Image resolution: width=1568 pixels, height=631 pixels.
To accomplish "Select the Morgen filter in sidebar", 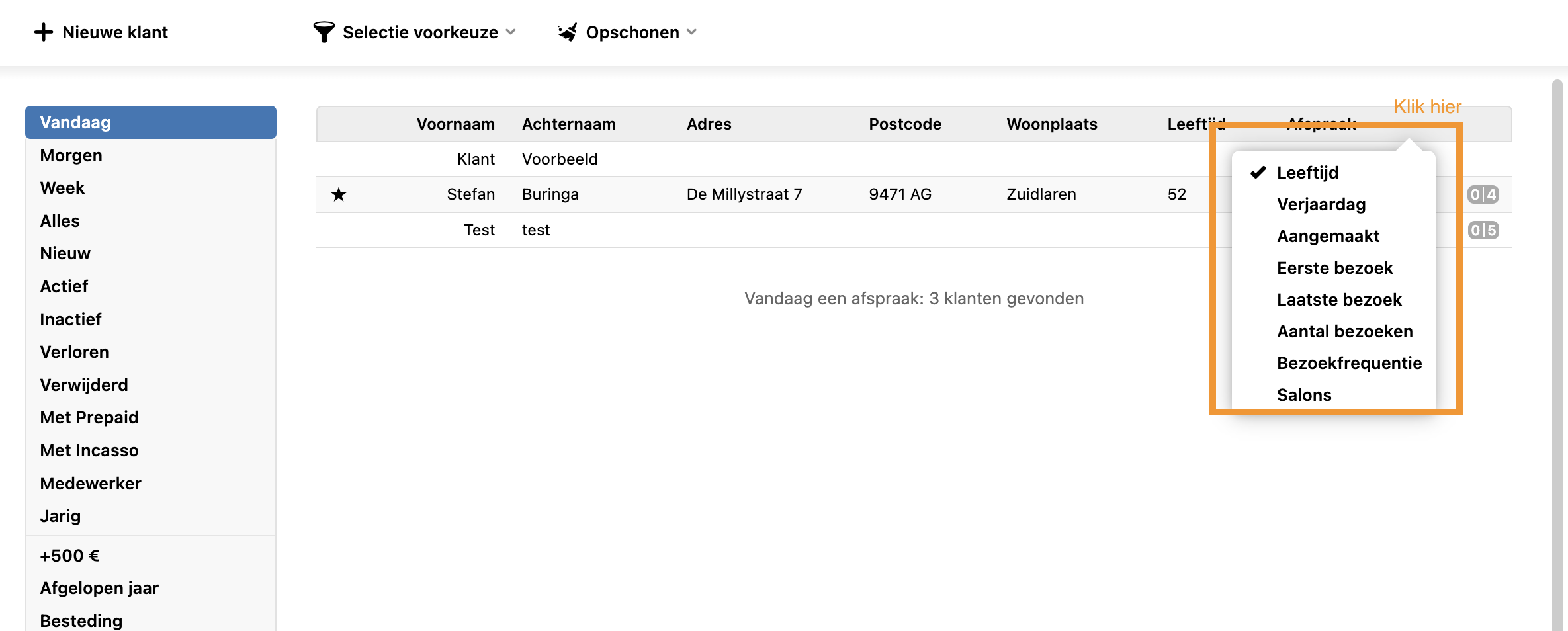I will [x=71, y=155].
